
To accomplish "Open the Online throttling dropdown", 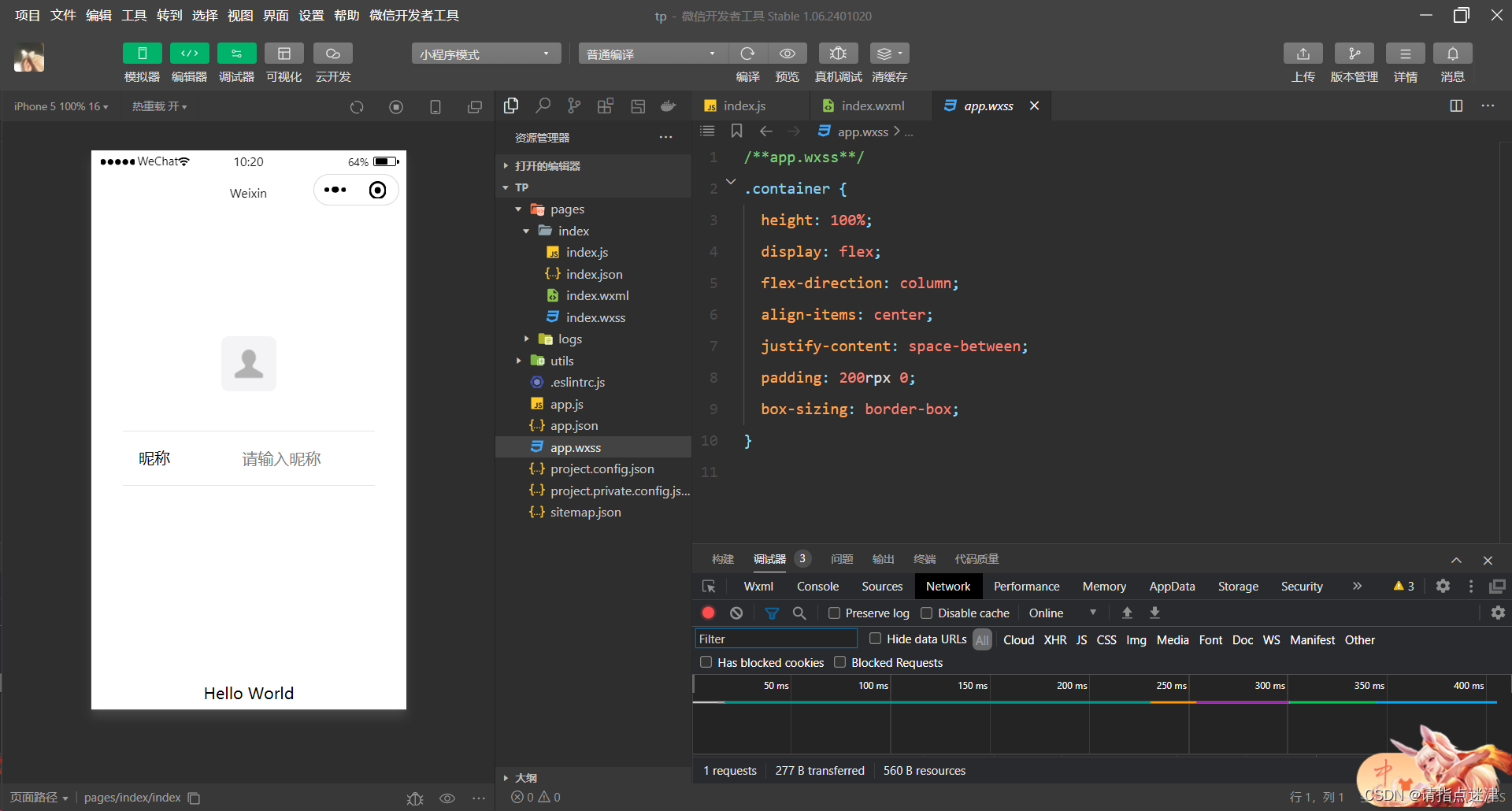I will tap(1062, 613).
